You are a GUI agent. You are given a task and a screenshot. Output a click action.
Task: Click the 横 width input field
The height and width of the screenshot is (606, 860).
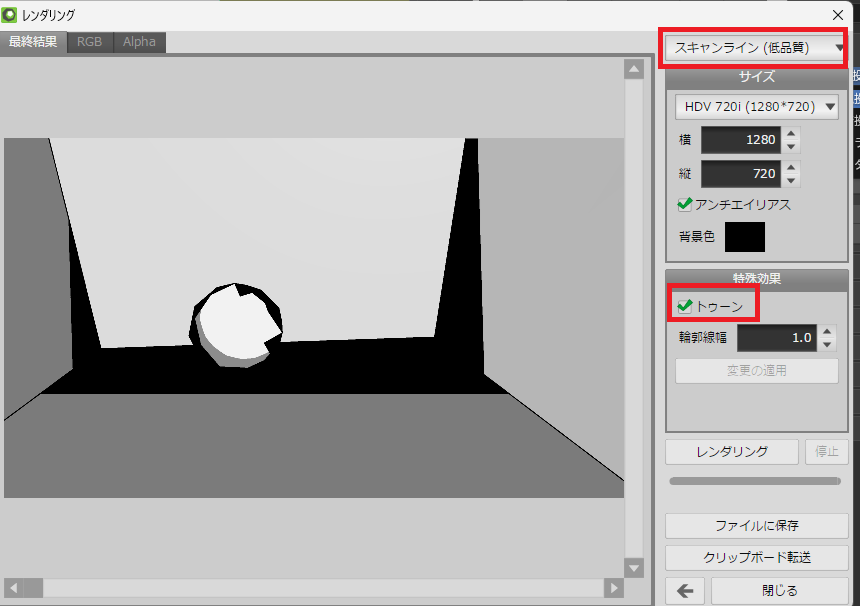coord(740,140)
